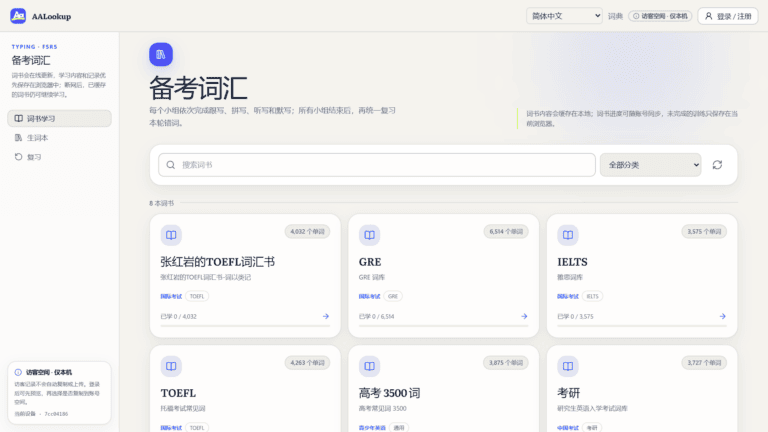Open the 张红岩的TOEFL词汇书 card title
Viewport: 768px width, 432px height.
pos(217,262)
